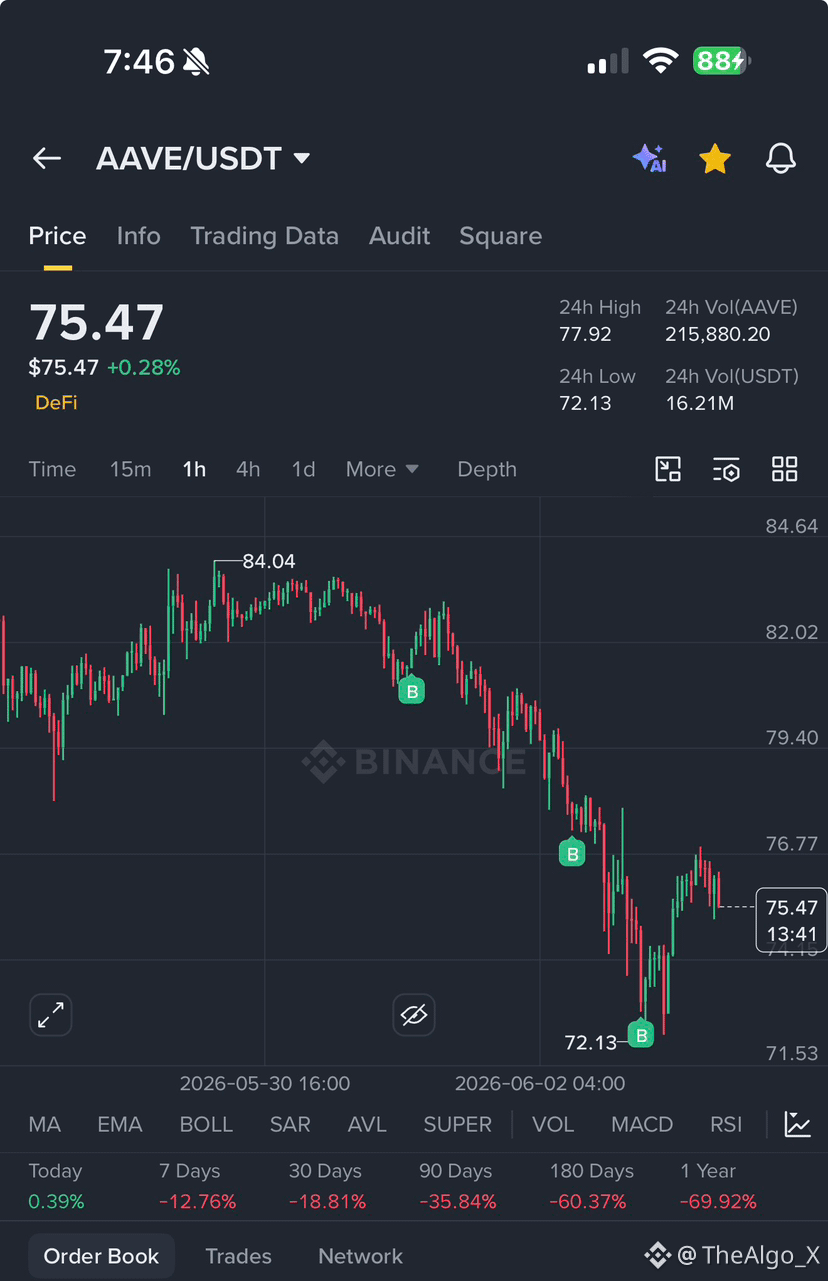Image resolution: width=828 pixels, height=1281 pixels.
Task: Switch to the Price tab
Action: coord(57,236)
